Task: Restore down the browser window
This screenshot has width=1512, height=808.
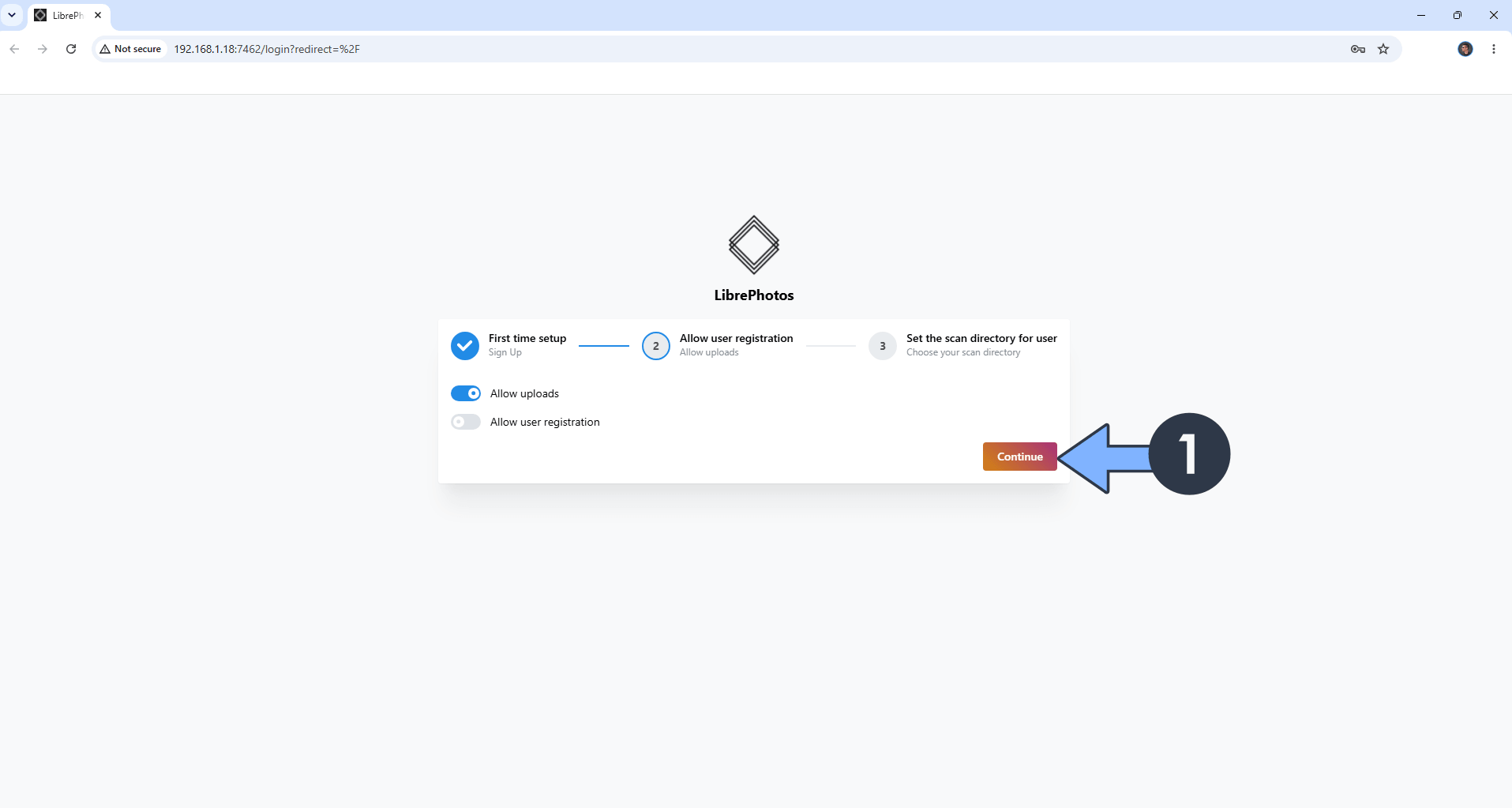Action: point(1458,15)
